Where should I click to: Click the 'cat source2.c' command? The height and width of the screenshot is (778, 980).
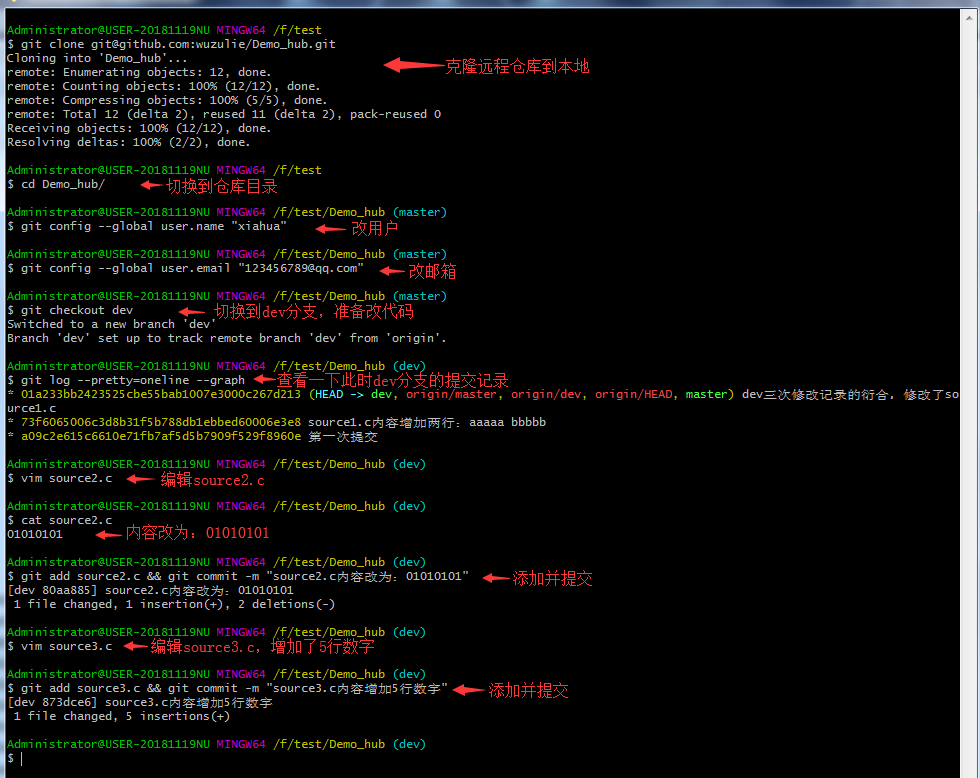pos(66,520)
